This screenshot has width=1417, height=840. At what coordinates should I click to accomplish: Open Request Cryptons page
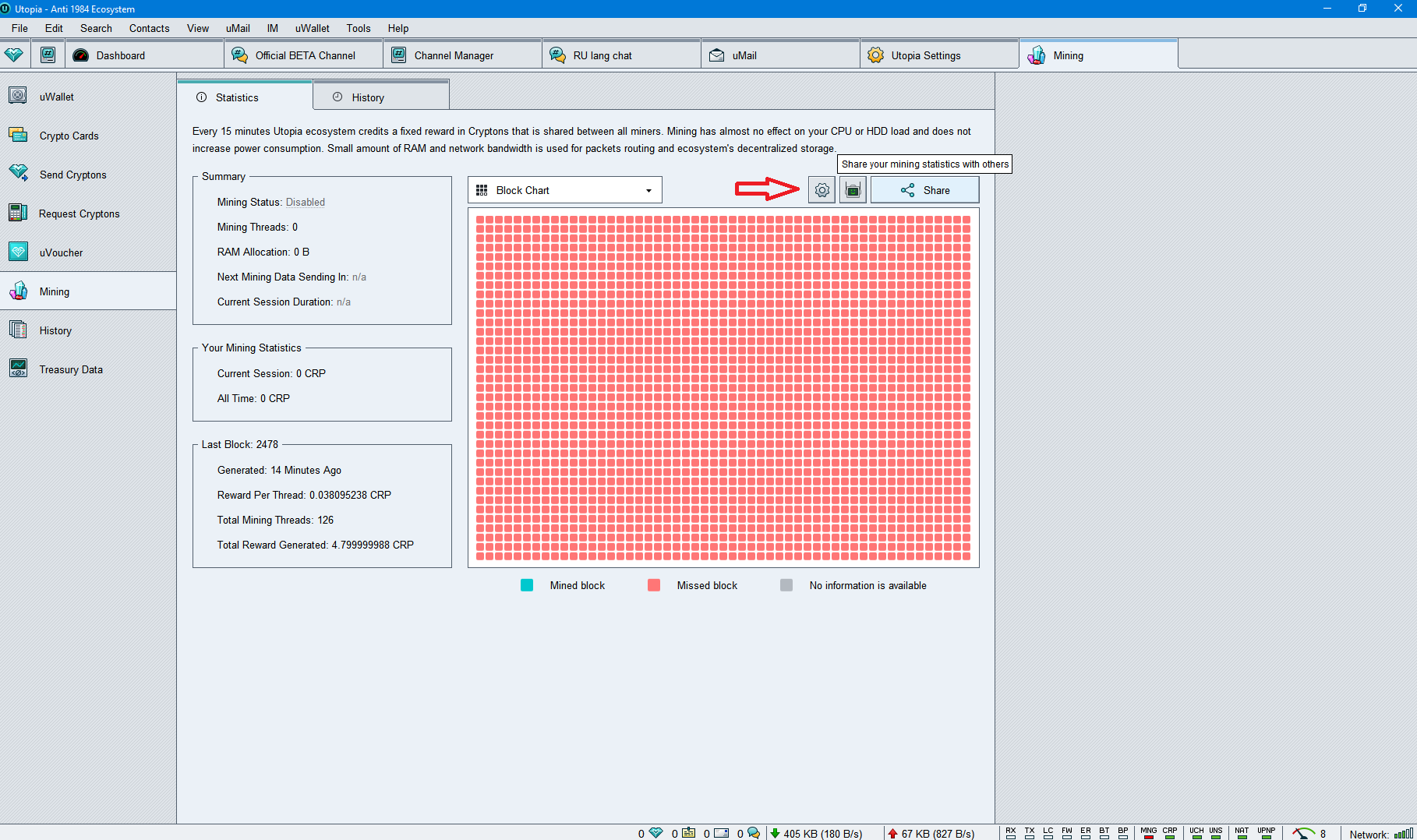coord(79,214)
